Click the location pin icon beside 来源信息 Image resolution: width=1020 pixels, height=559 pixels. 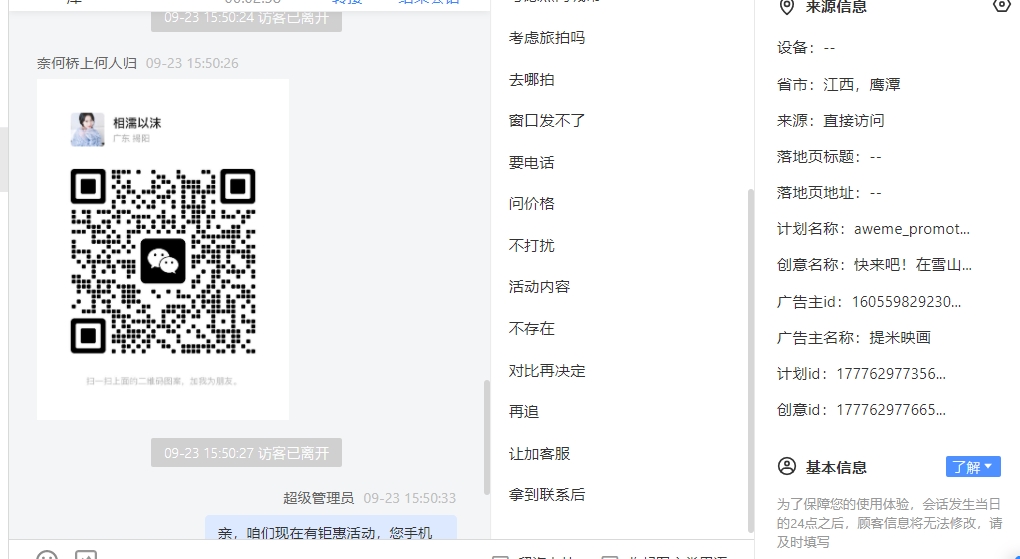[786, 7]
